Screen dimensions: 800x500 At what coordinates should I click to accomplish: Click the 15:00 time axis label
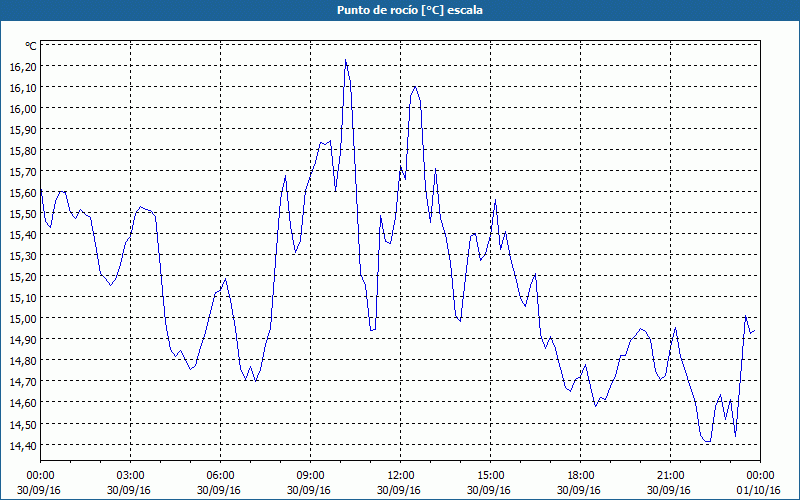click(490, 476)
